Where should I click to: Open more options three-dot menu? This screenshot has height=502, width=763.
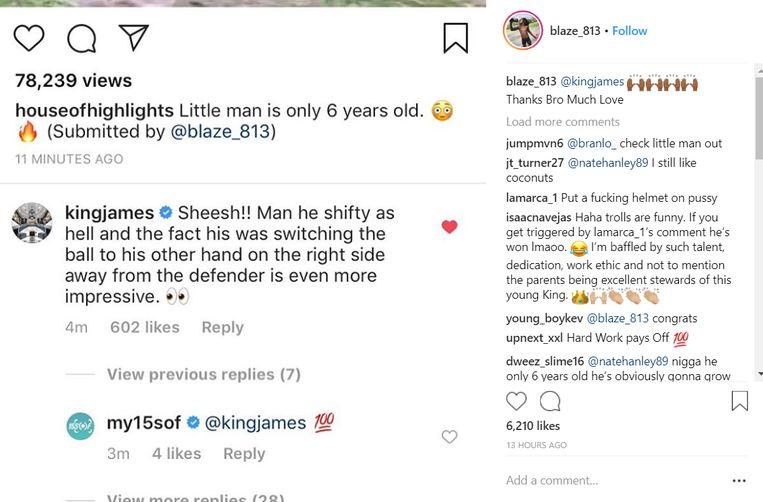coord(739,480)
